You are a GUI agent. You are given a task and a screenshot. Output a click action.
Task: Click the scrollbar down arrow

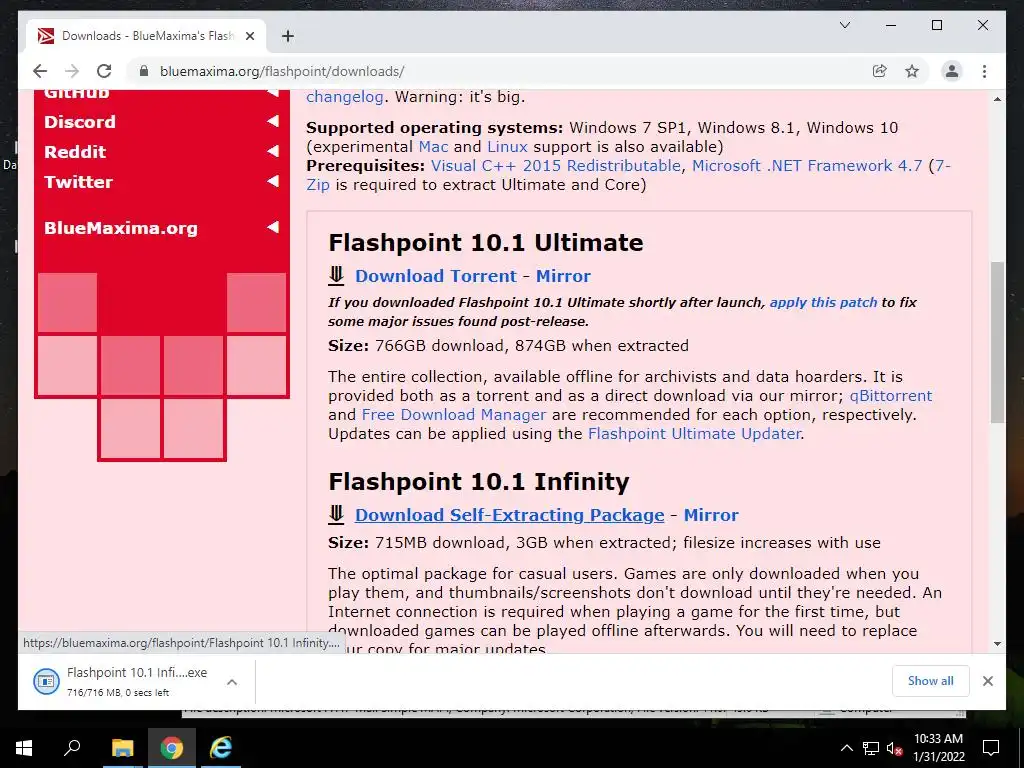point(997,643)
